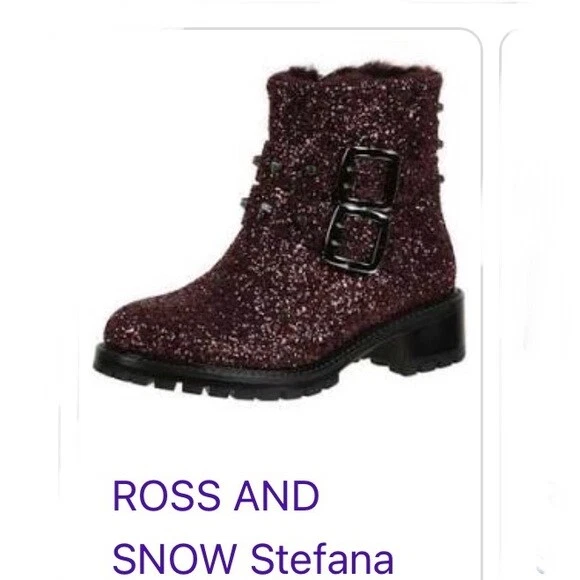The width and height of the screenshot is (580, 580).
Task: Click the "SNOW Stefana" title line
Action: pyautogui.click(x=253, y=558)
